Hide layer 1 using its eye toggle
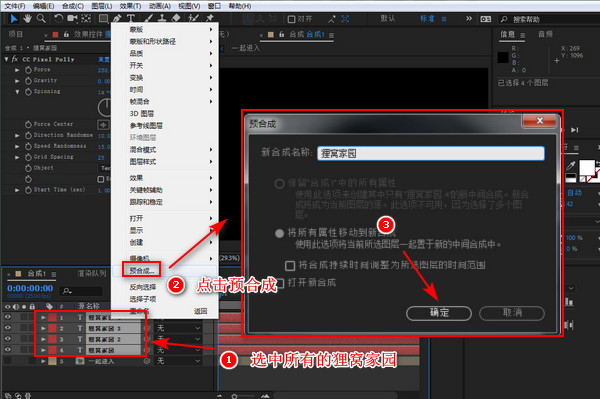 [x=8, y=317]
